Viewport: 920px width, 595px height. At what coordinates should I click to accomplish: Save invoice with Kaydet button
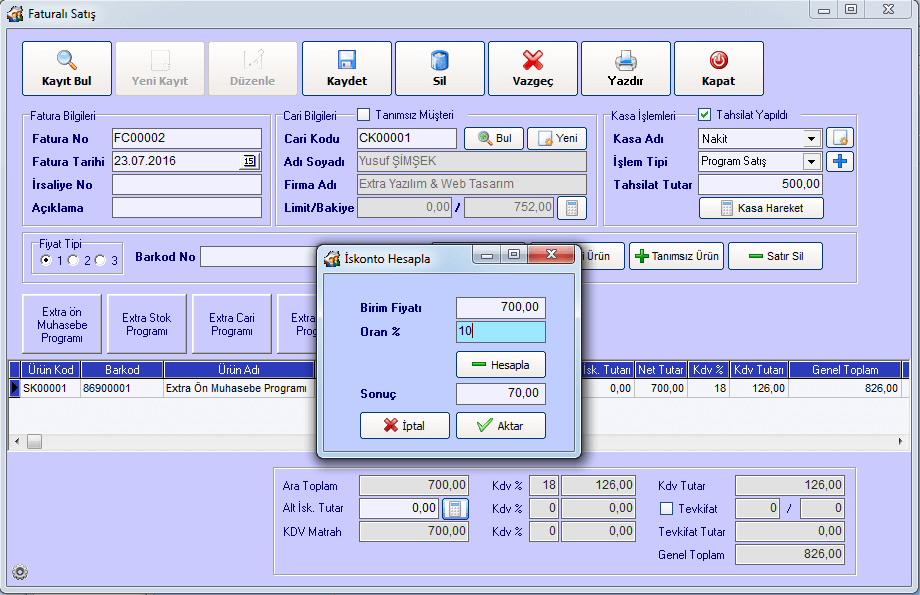pyautogui.click(x=346, y=68)
